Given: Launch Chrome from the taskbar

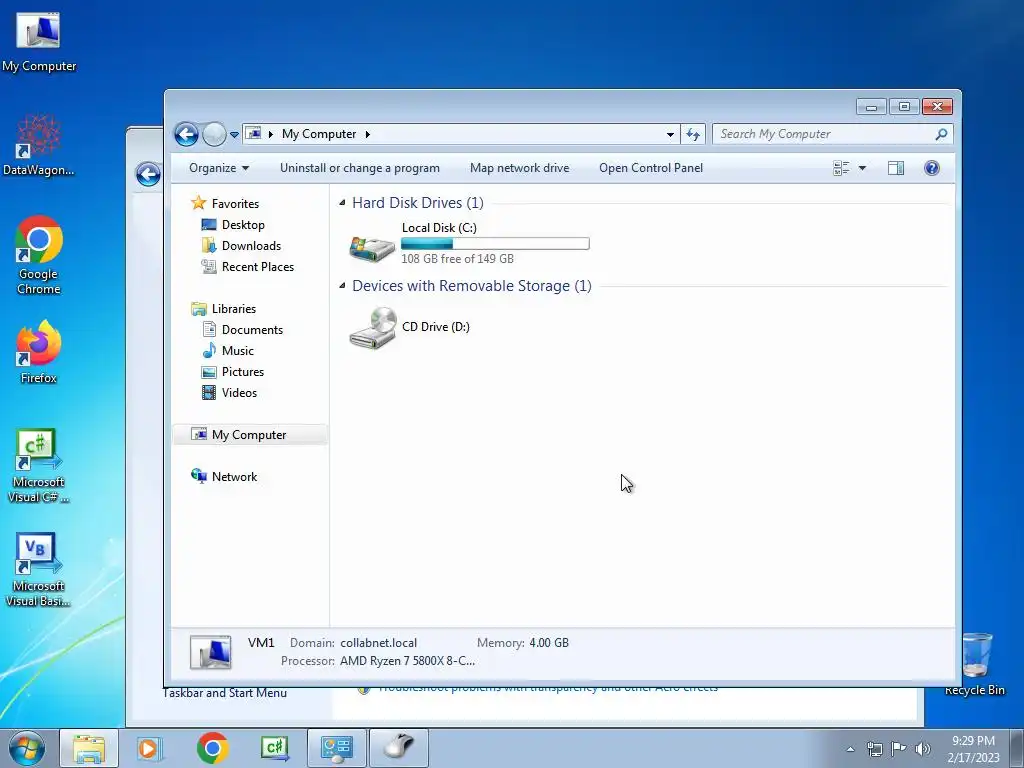Looking at the screenshot, I should point(212,748).
